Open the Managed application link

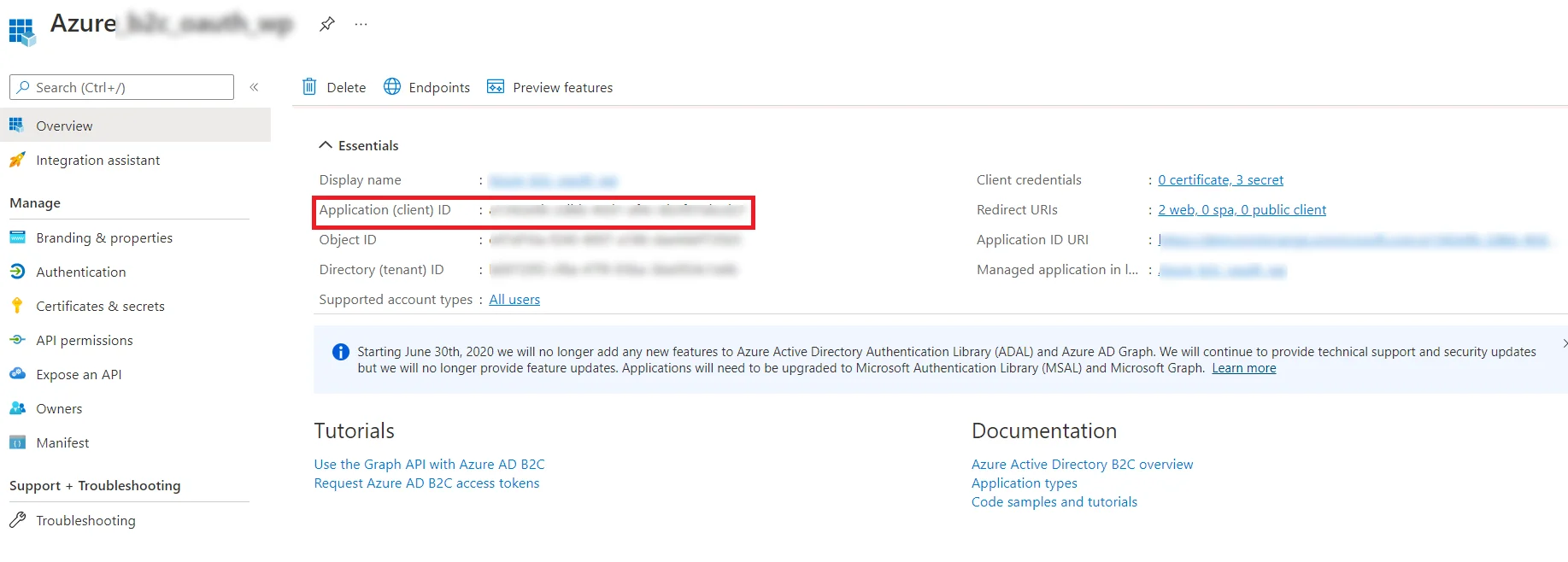[1222, 270]
